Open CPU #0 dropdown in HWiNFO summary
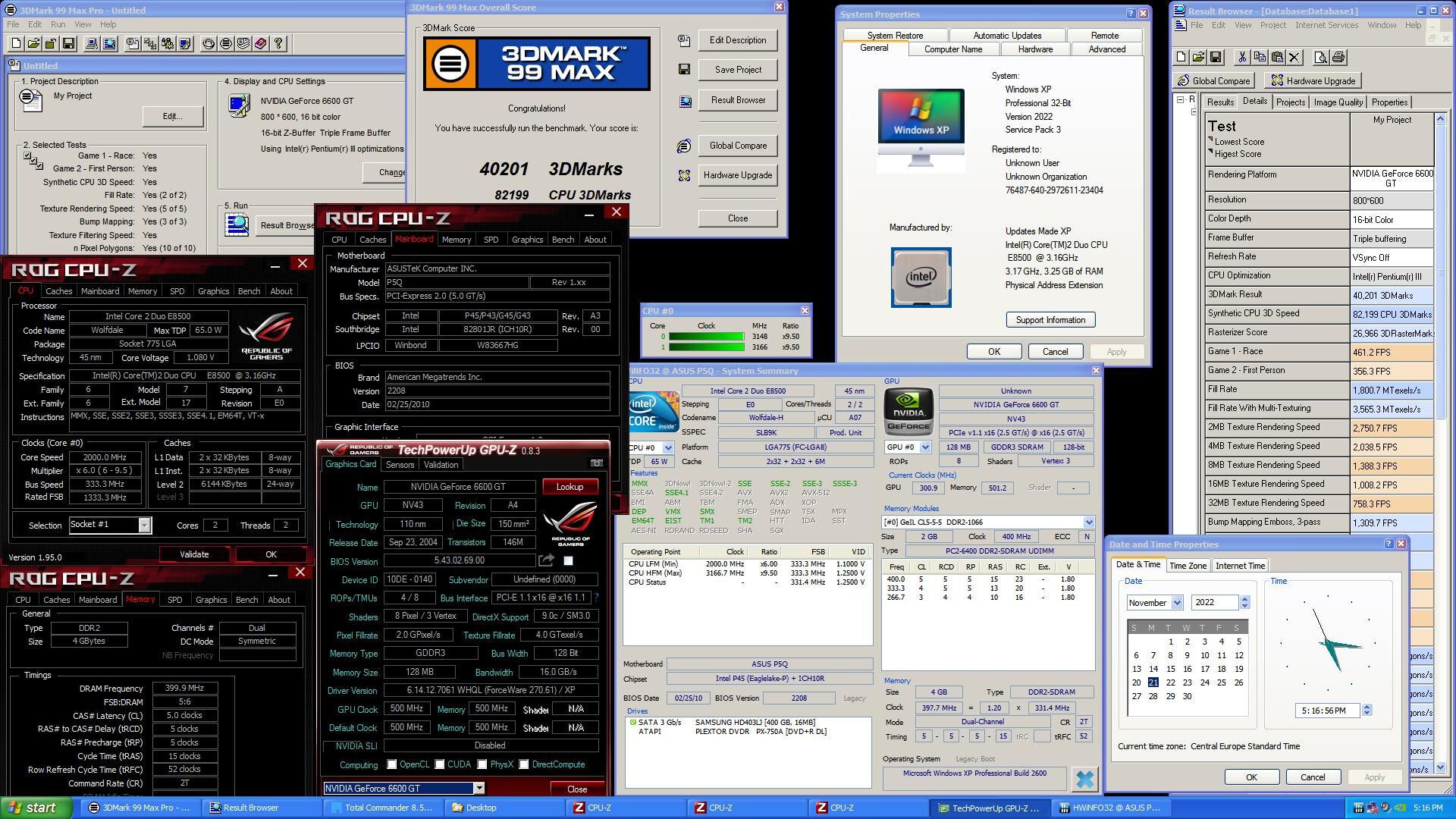The height and width of the screenshot is (819, 1456). point(668,447)
